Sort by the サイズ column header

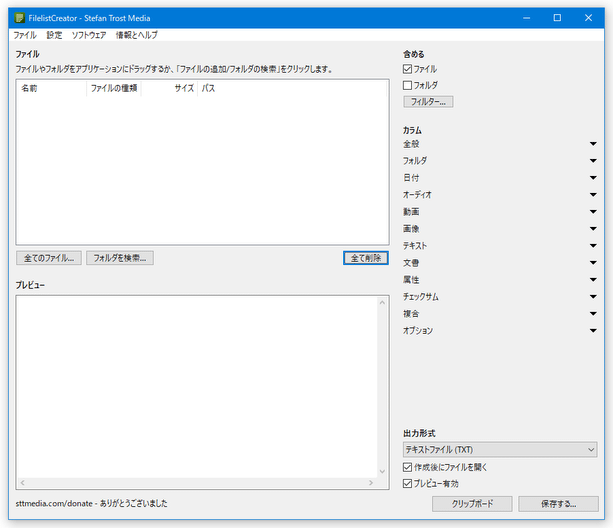(x=169, y=88)
